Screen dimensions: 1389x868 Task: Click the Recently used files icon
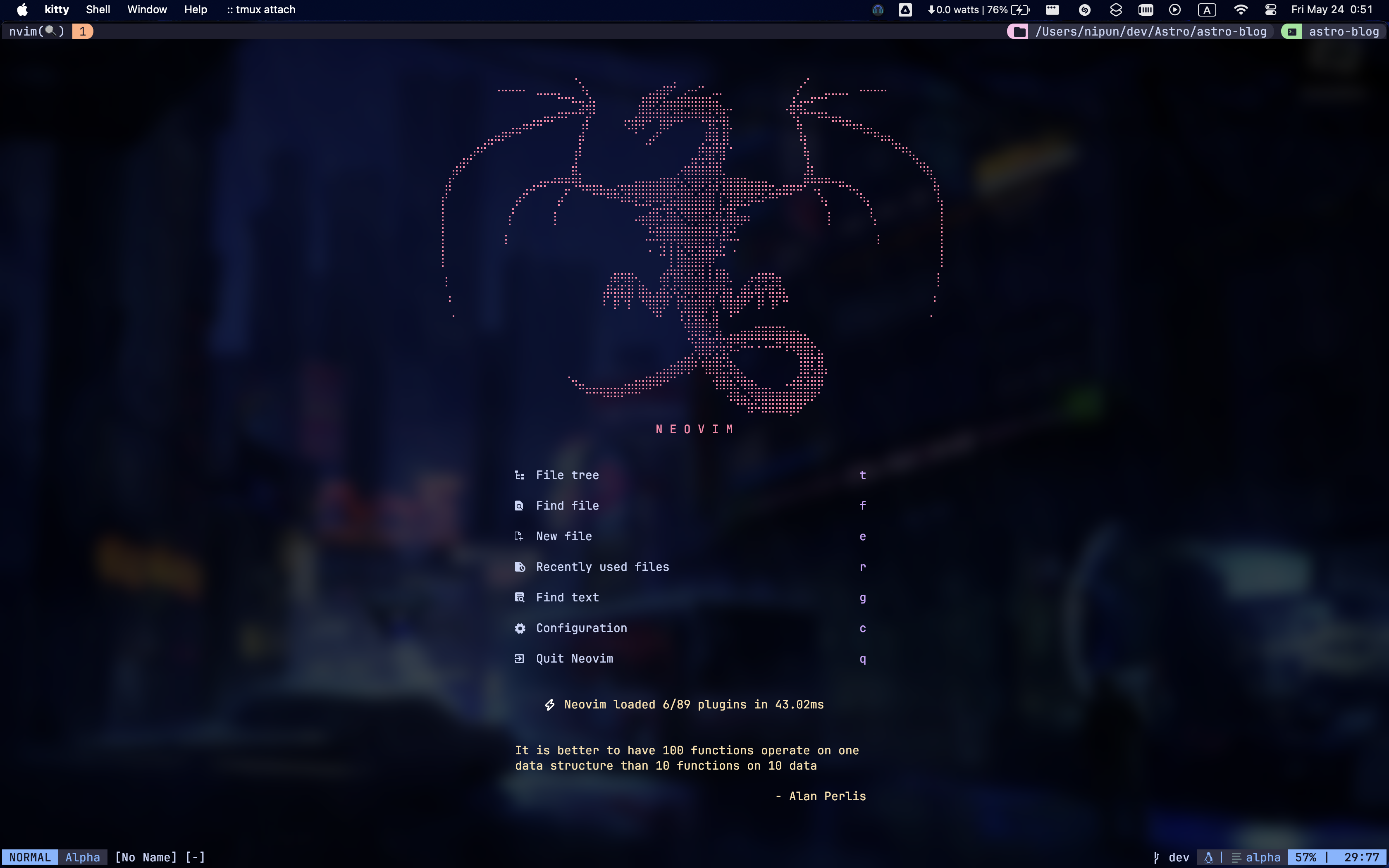pos(520,567)
